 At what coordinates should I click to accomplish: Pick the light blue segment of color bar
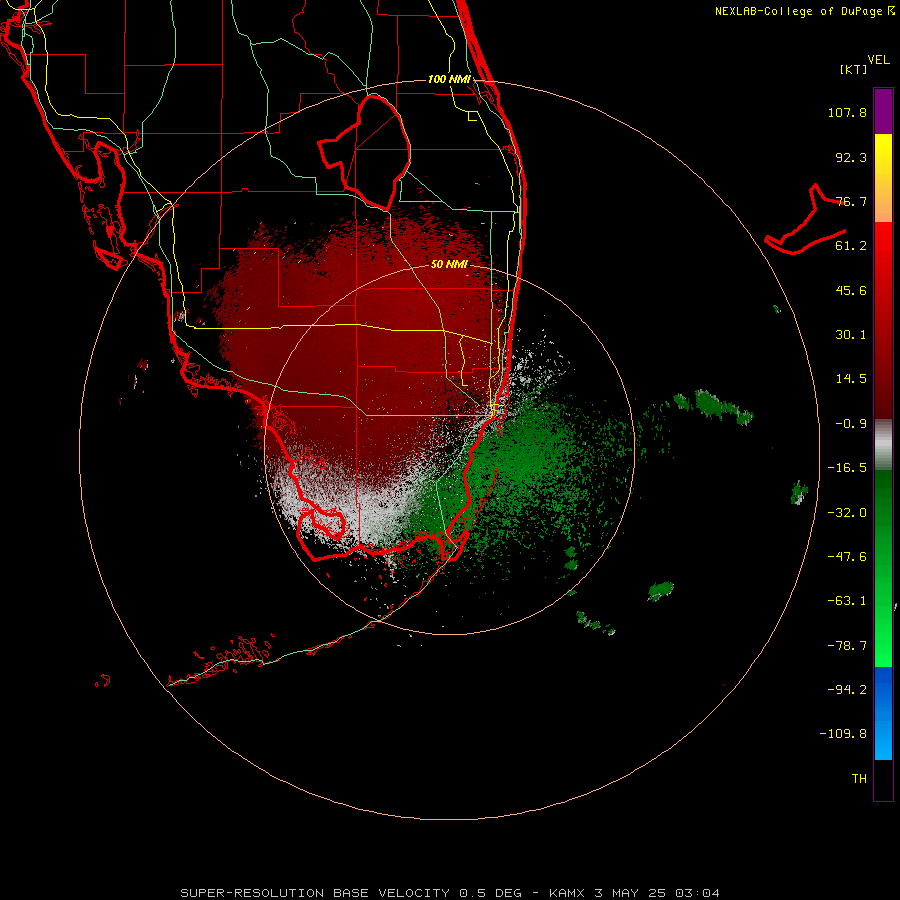tap(883, 738)
